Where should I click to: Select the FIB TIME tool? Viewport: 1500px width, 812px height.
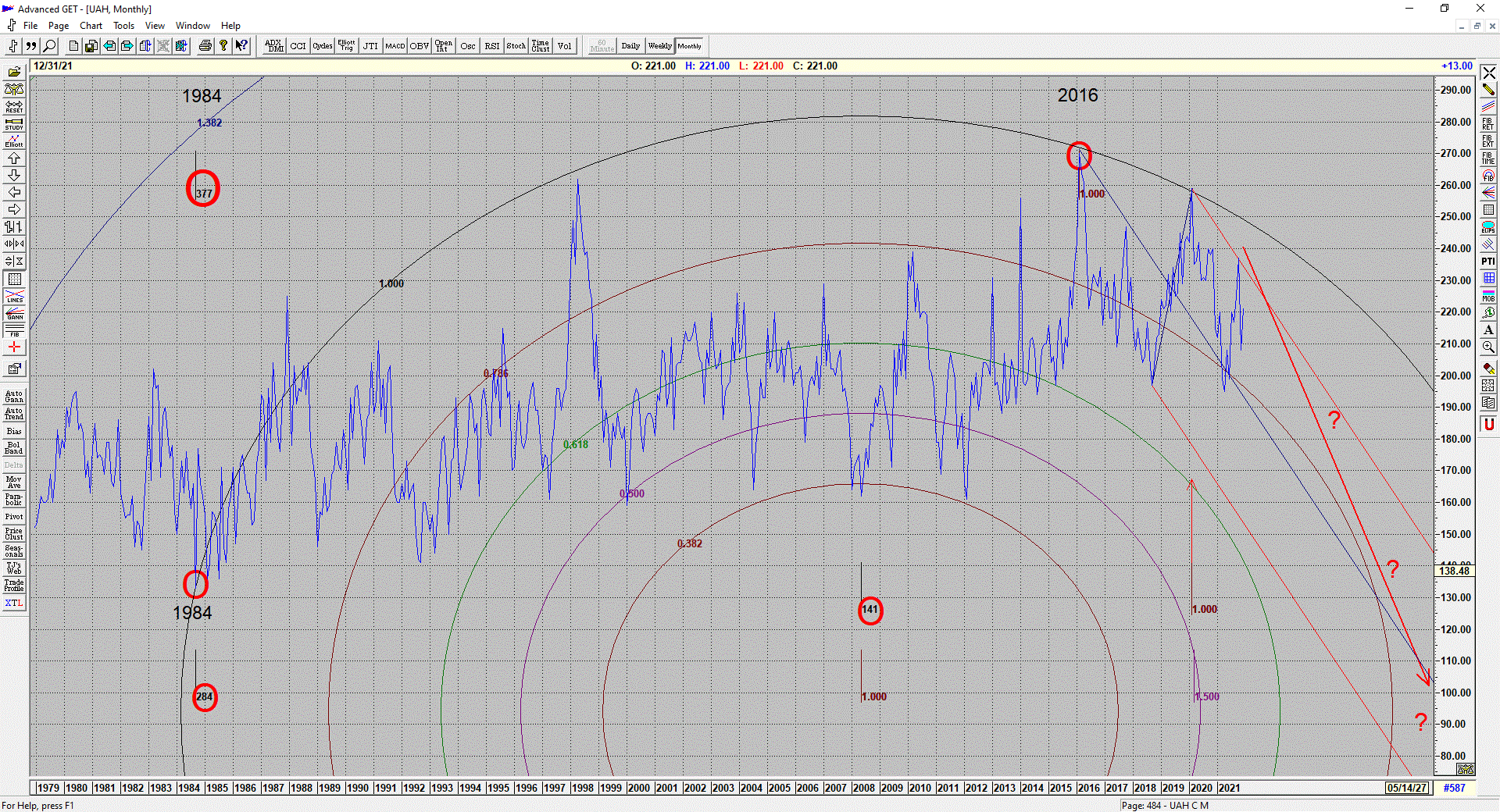click(1488, 158)
